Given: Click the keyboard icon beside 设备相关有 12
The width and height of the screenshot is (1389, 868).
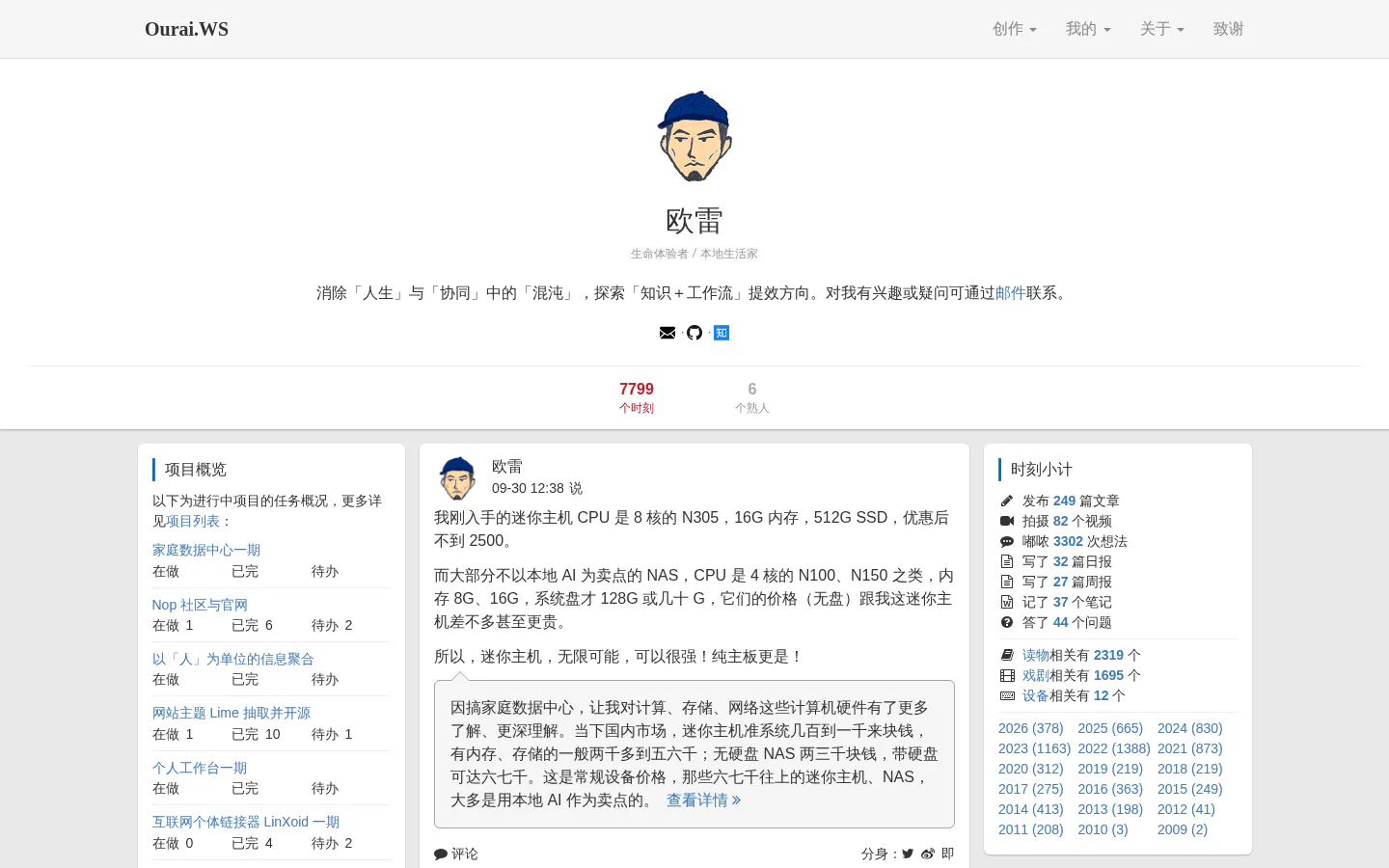Looking at the screenshot, I should [1007, 695].
